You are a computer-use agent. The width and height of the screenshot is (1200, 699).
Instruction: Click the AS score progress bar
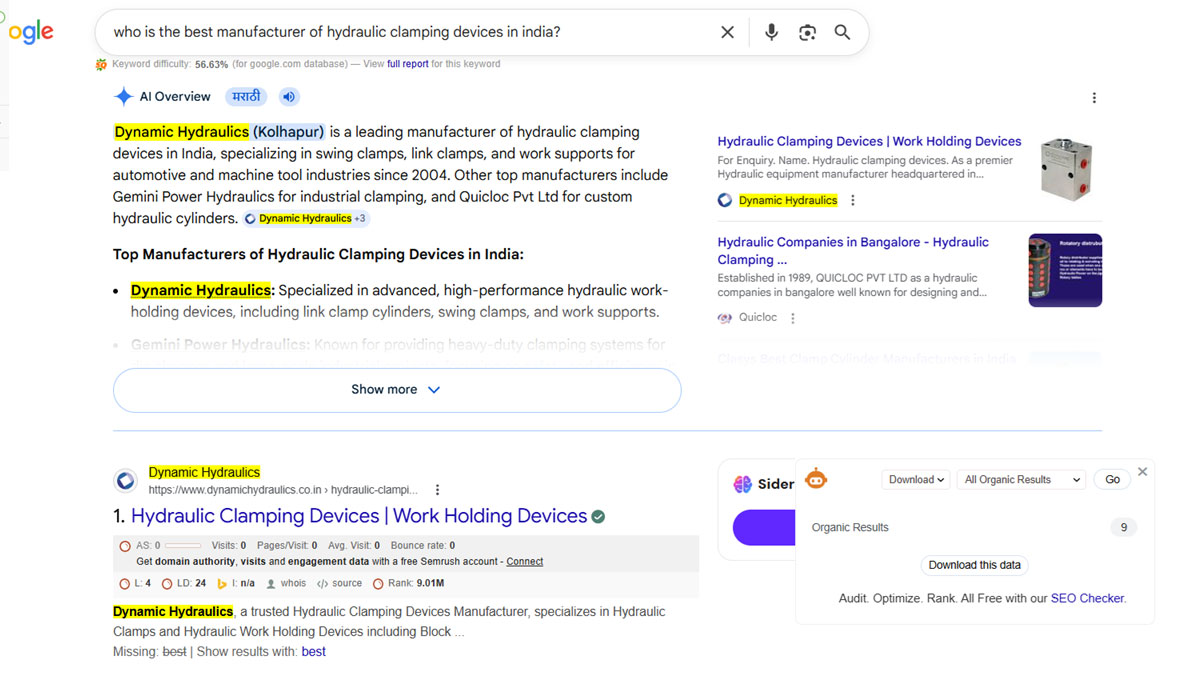coord(183,546)
